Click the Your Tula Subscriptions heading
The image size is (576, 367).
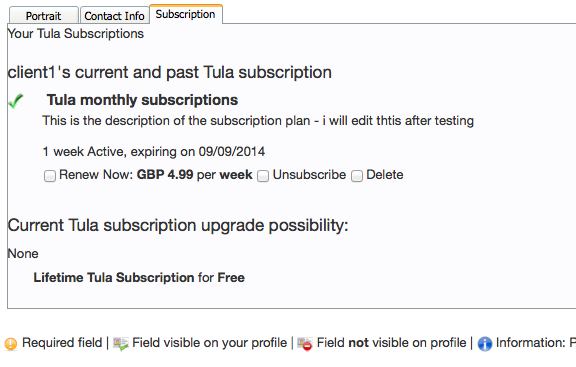click(76, 33)
